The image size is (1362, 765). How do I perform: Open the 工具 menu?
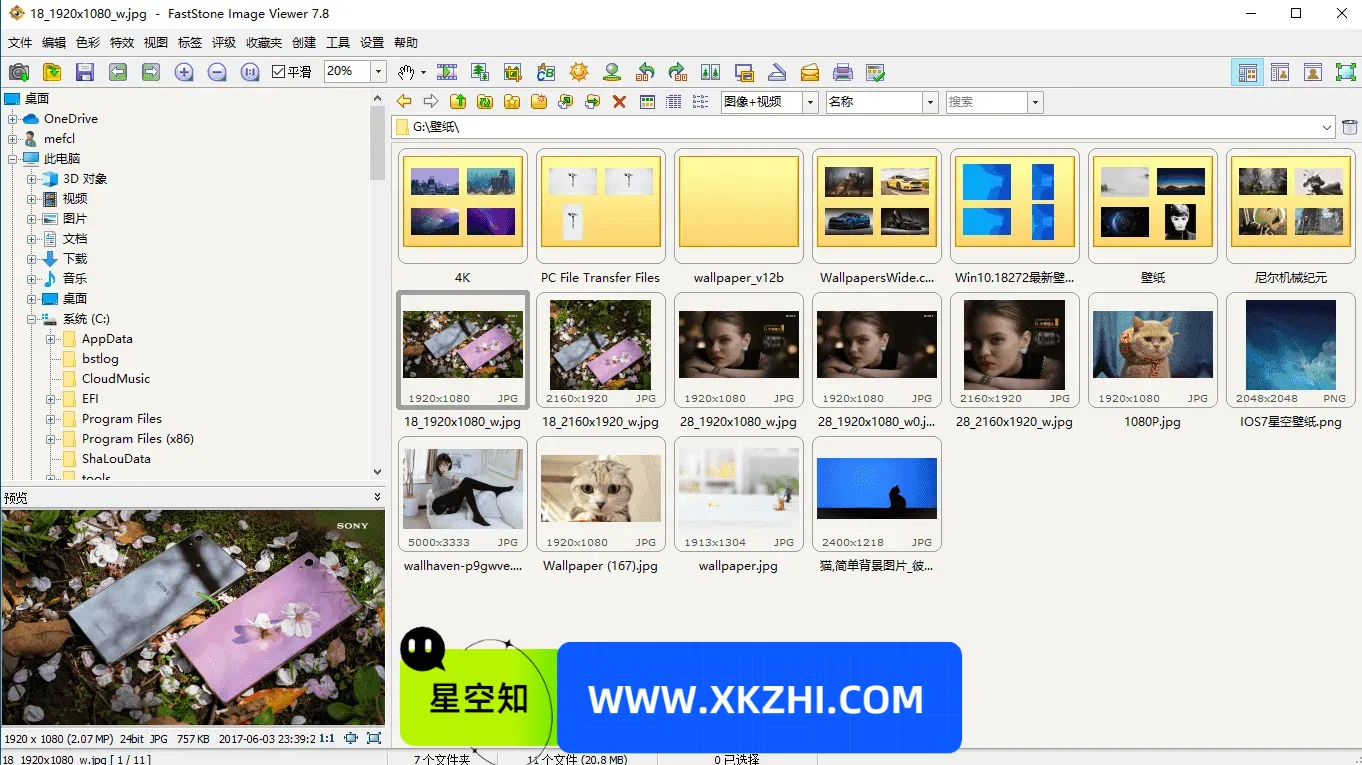click(336, 42)
